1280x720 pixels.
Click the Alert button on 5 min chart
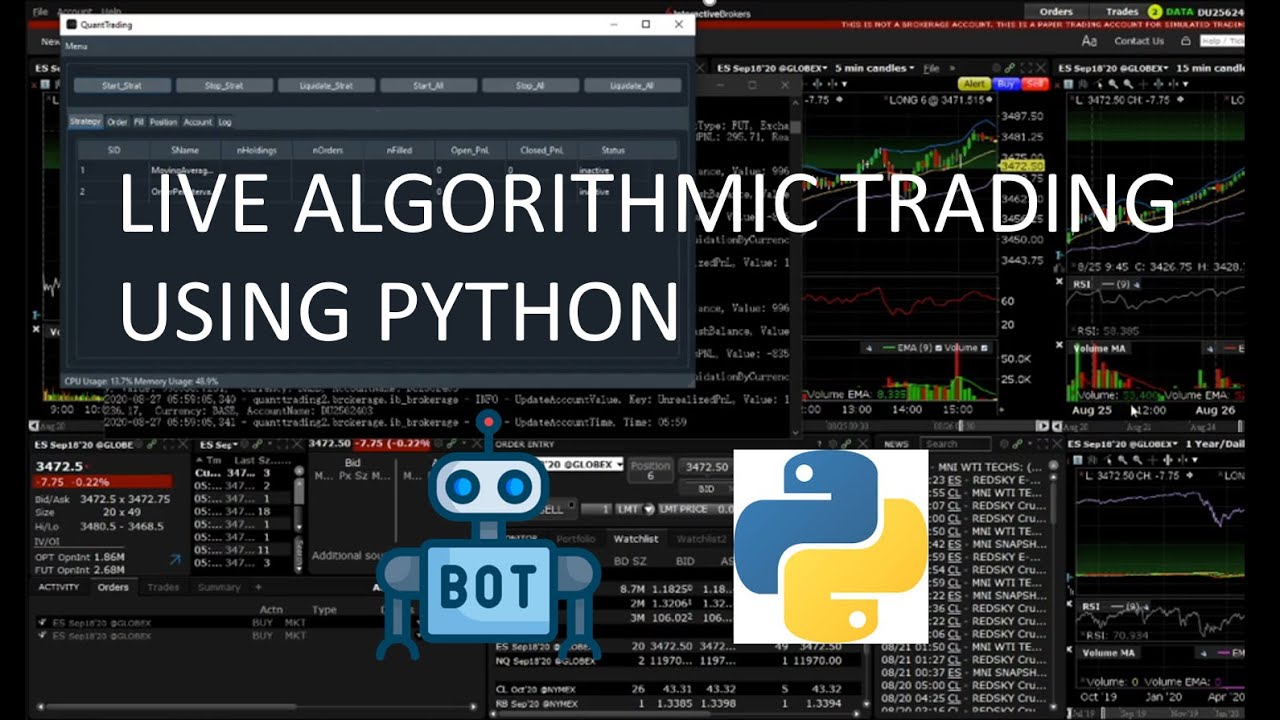pos(975,84)
